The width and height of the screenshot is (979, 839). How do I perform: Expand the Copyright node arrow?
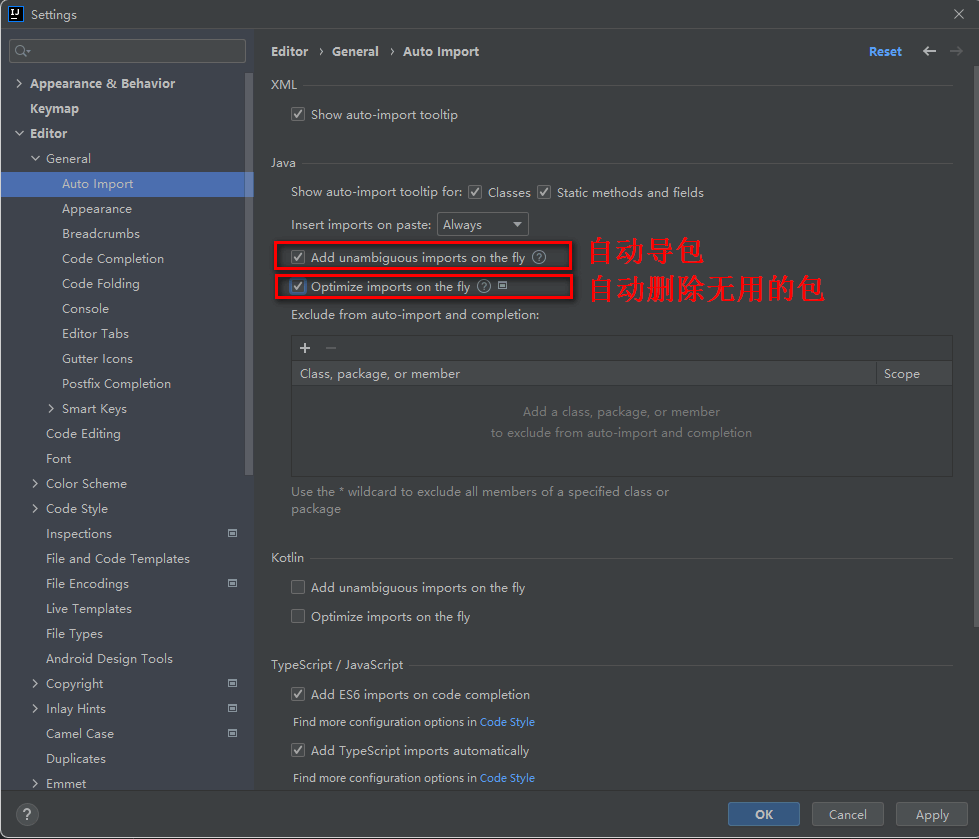click(x=35, y=684)
